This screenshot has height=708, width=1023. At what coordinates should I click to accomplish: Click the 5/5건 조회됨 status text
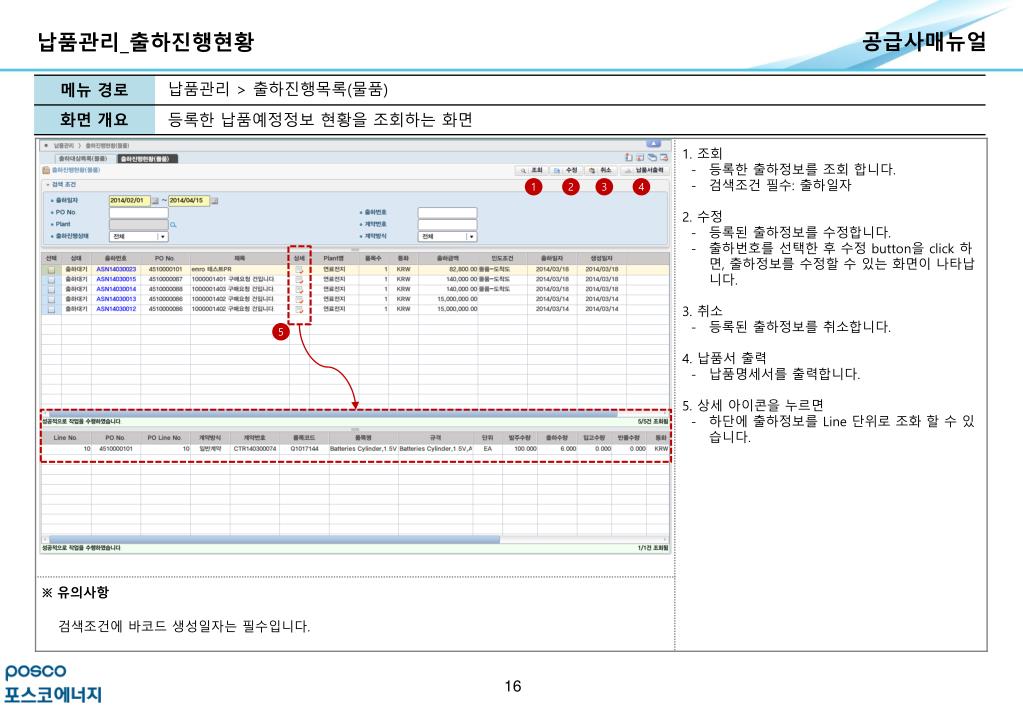tap(652, 422)
